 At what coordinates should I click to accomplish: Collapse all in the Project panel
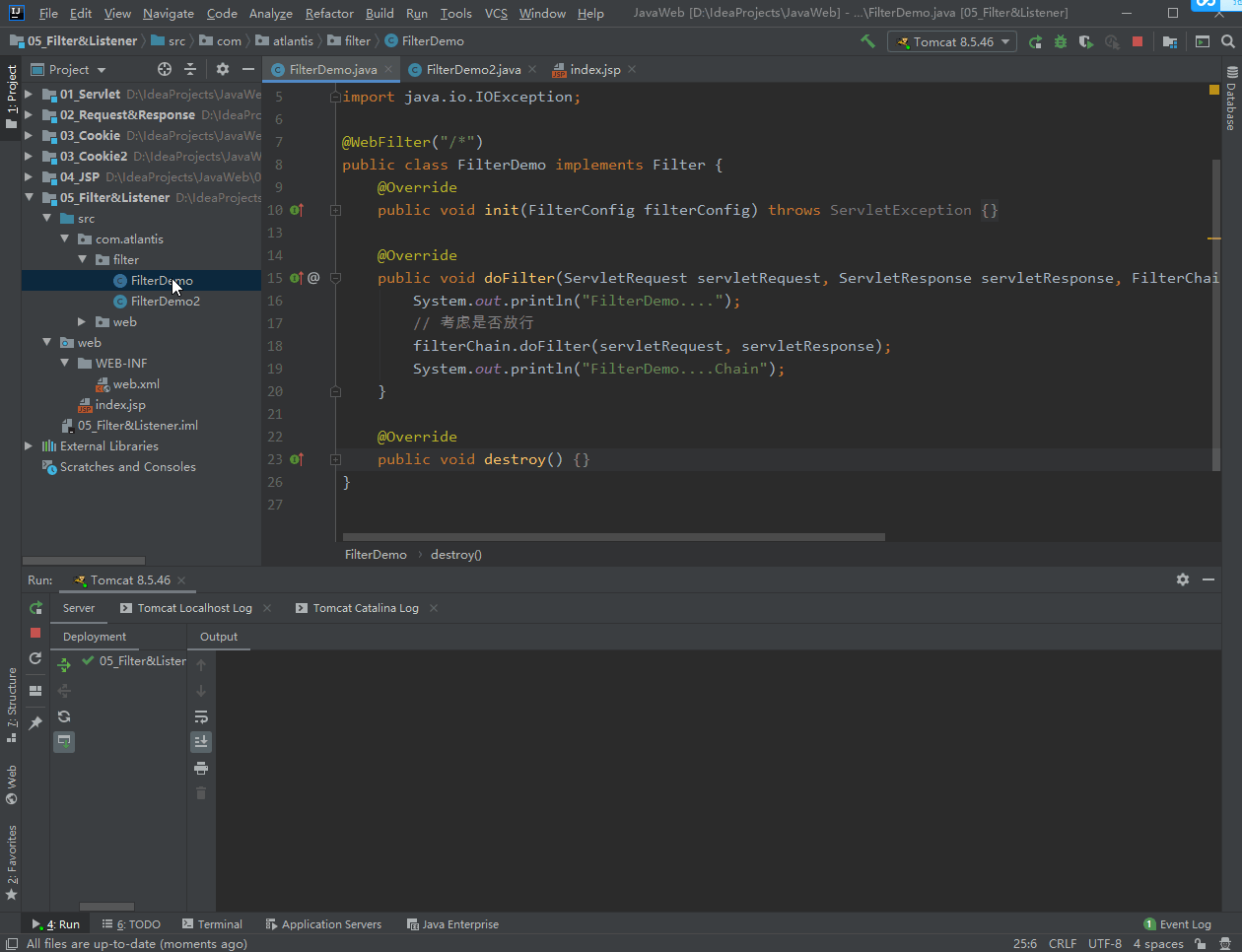(190, 69)
